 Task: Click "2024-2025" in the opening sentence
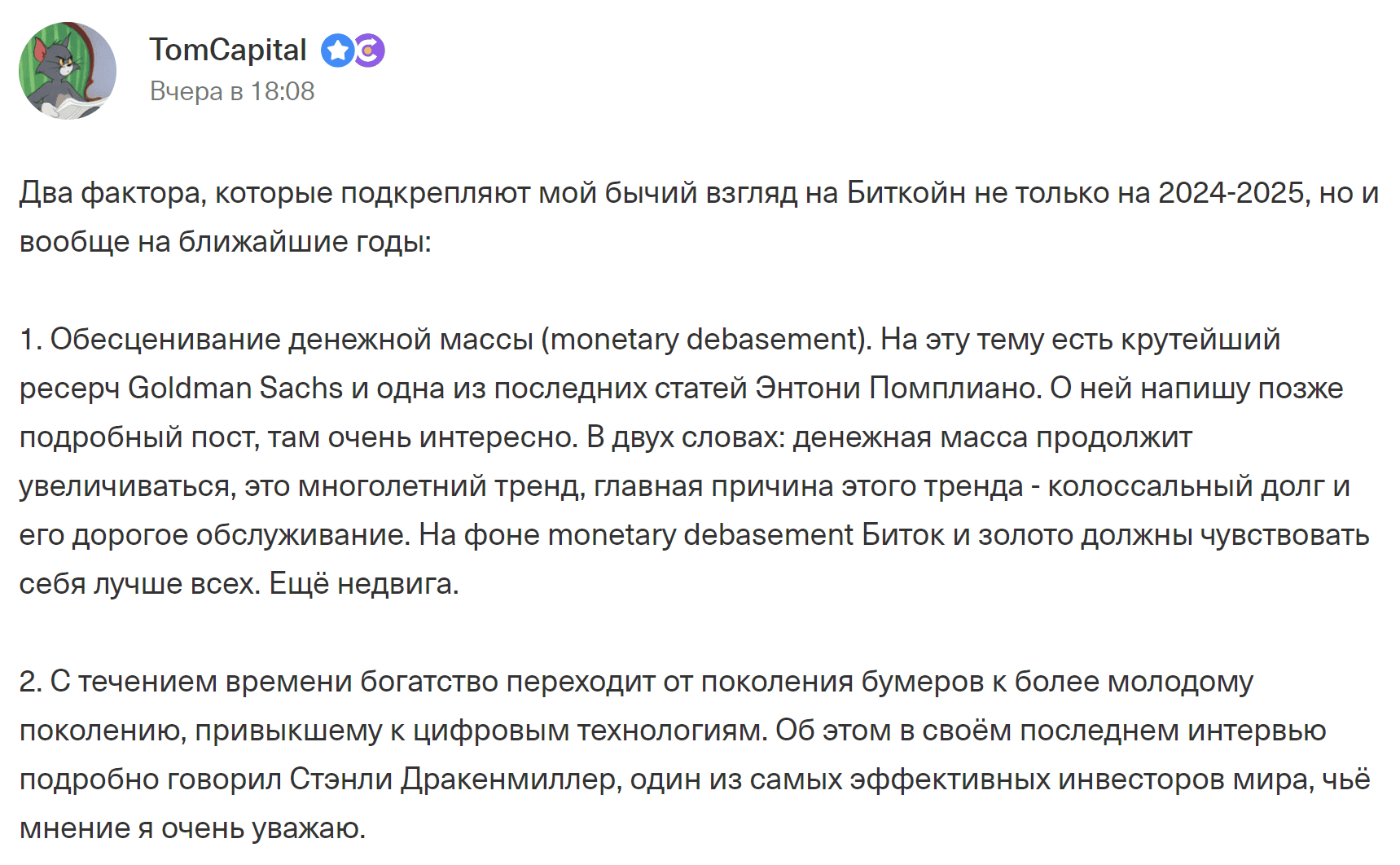(x=1231, y=193)
